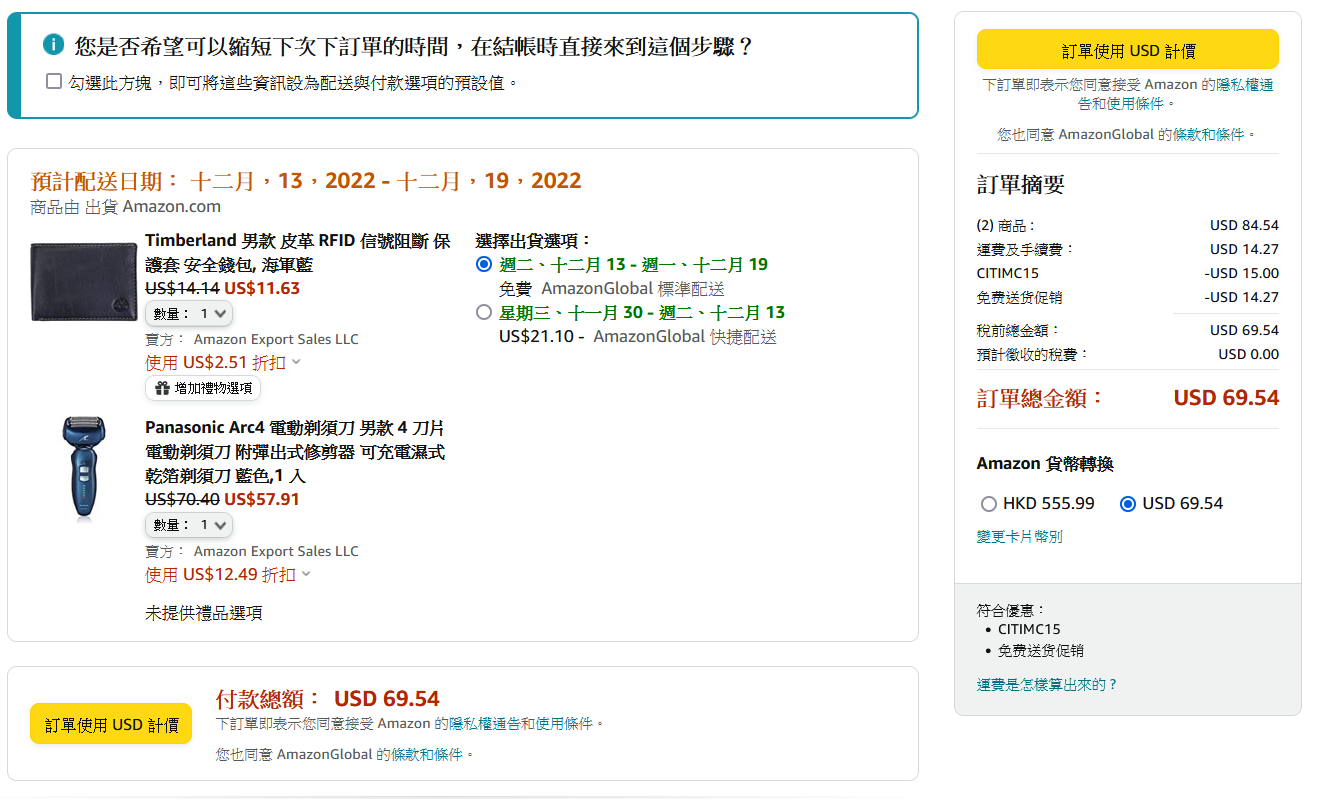The width and height of the screenshot is (1322, 799).
Task: Click the 預計配送日期 heading
Action: coord(306,181)
